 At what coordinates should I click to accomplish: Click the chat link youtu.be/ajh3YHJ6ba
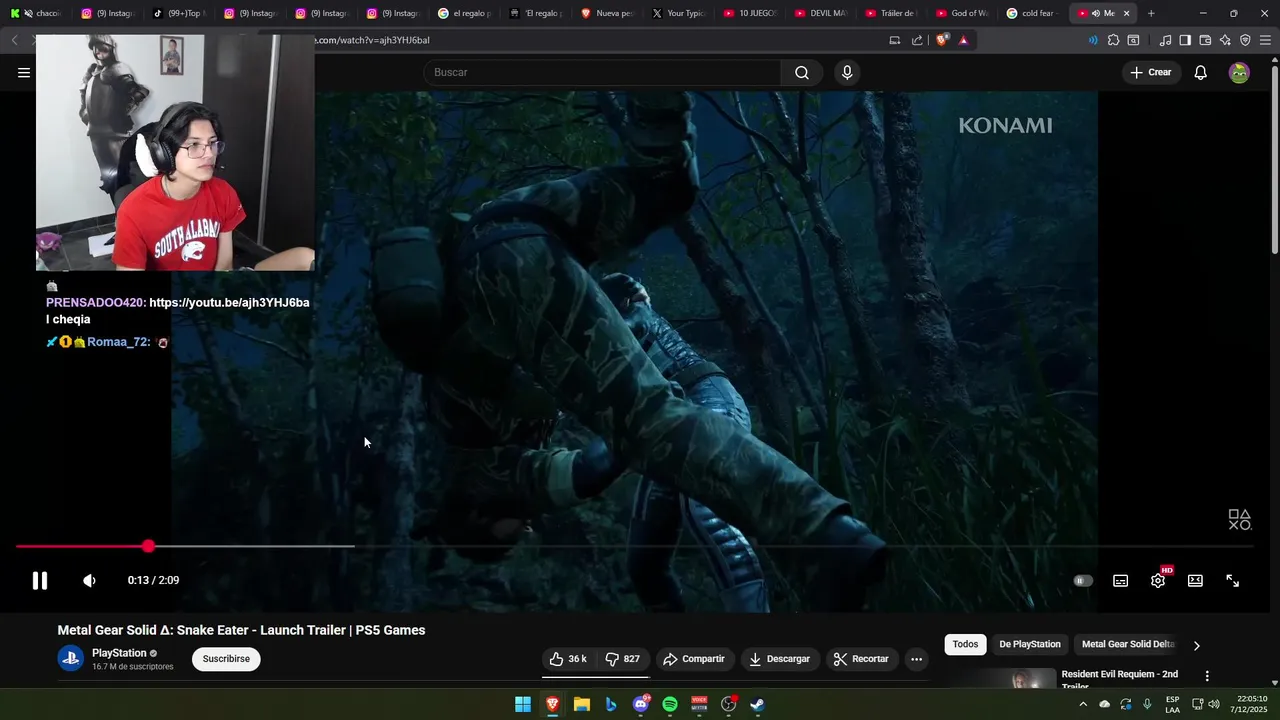(229, 302)
